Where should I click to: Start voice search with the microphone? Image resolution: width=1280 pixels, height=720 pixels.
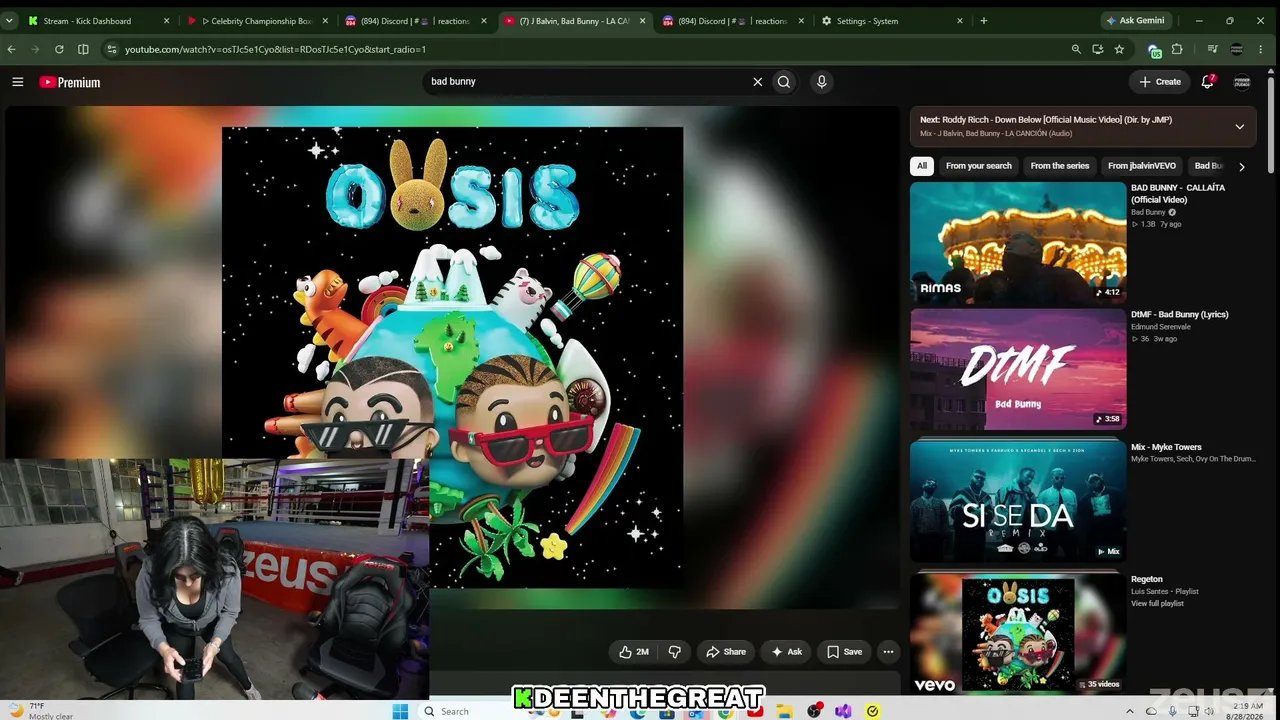coord(821,82)
